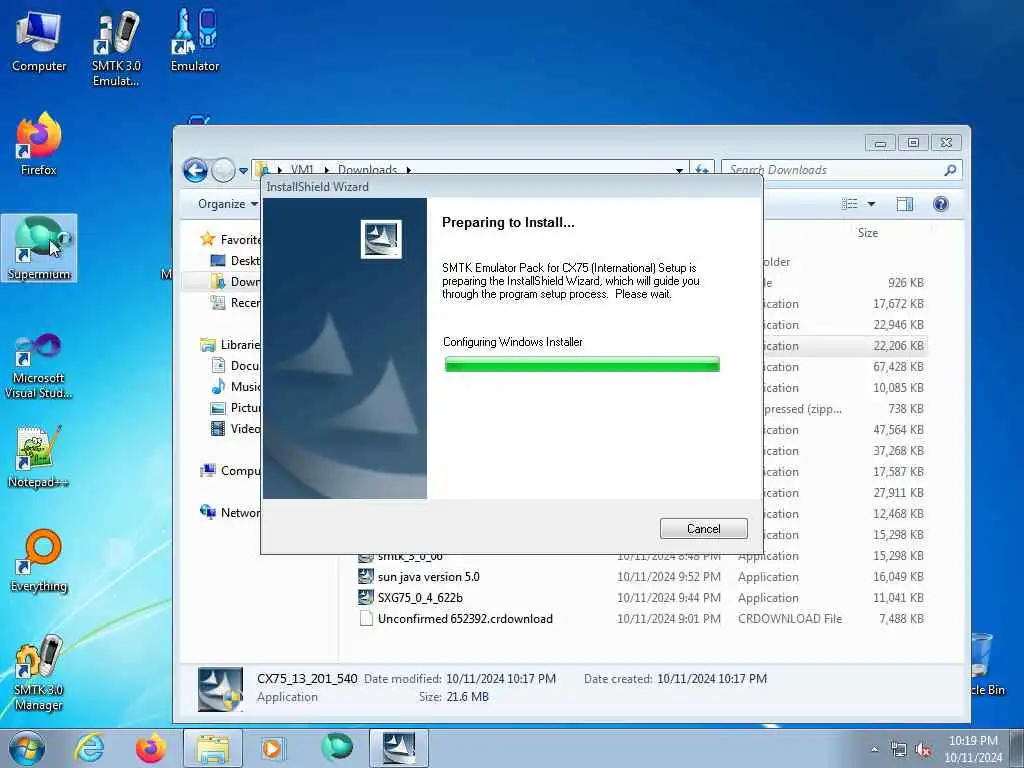This screenshot has width=1024, height=768.
Task: Show hidden system tray icons
Action: click(874, 750)
